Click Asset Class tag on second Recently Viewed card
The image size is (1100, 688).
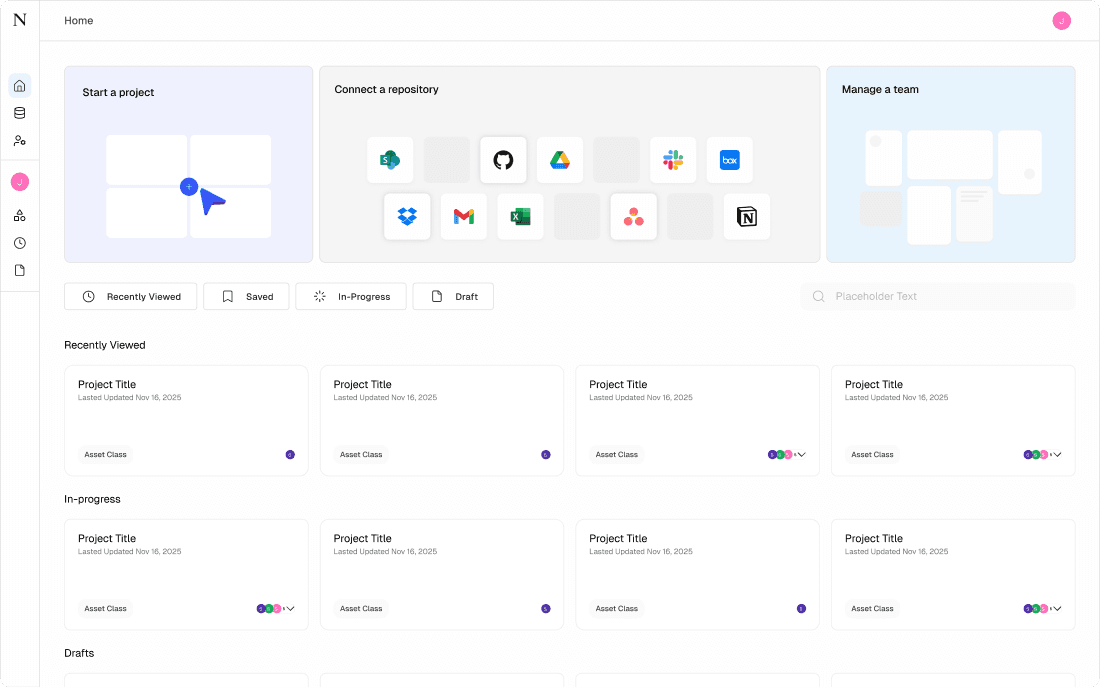click(361, 454)
